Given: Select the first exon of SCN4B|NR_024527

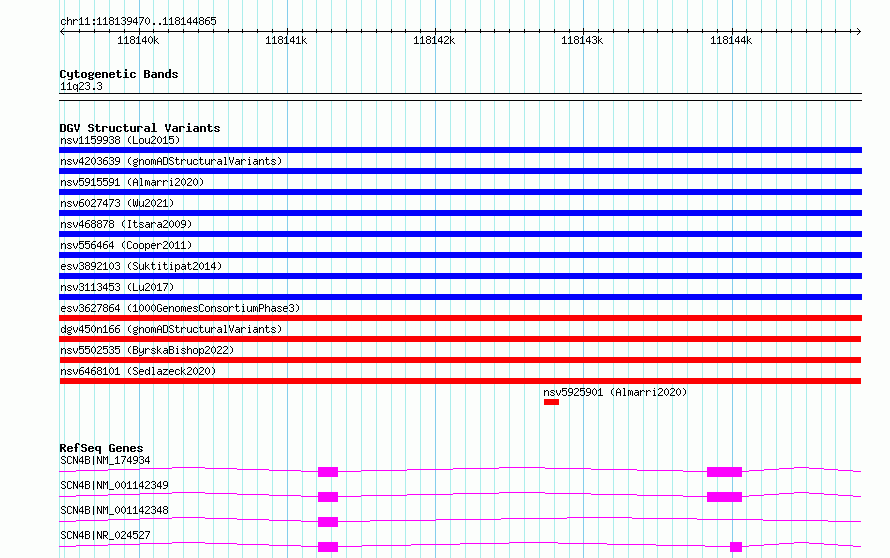Looking at the screenshot, I should point(328,547).
